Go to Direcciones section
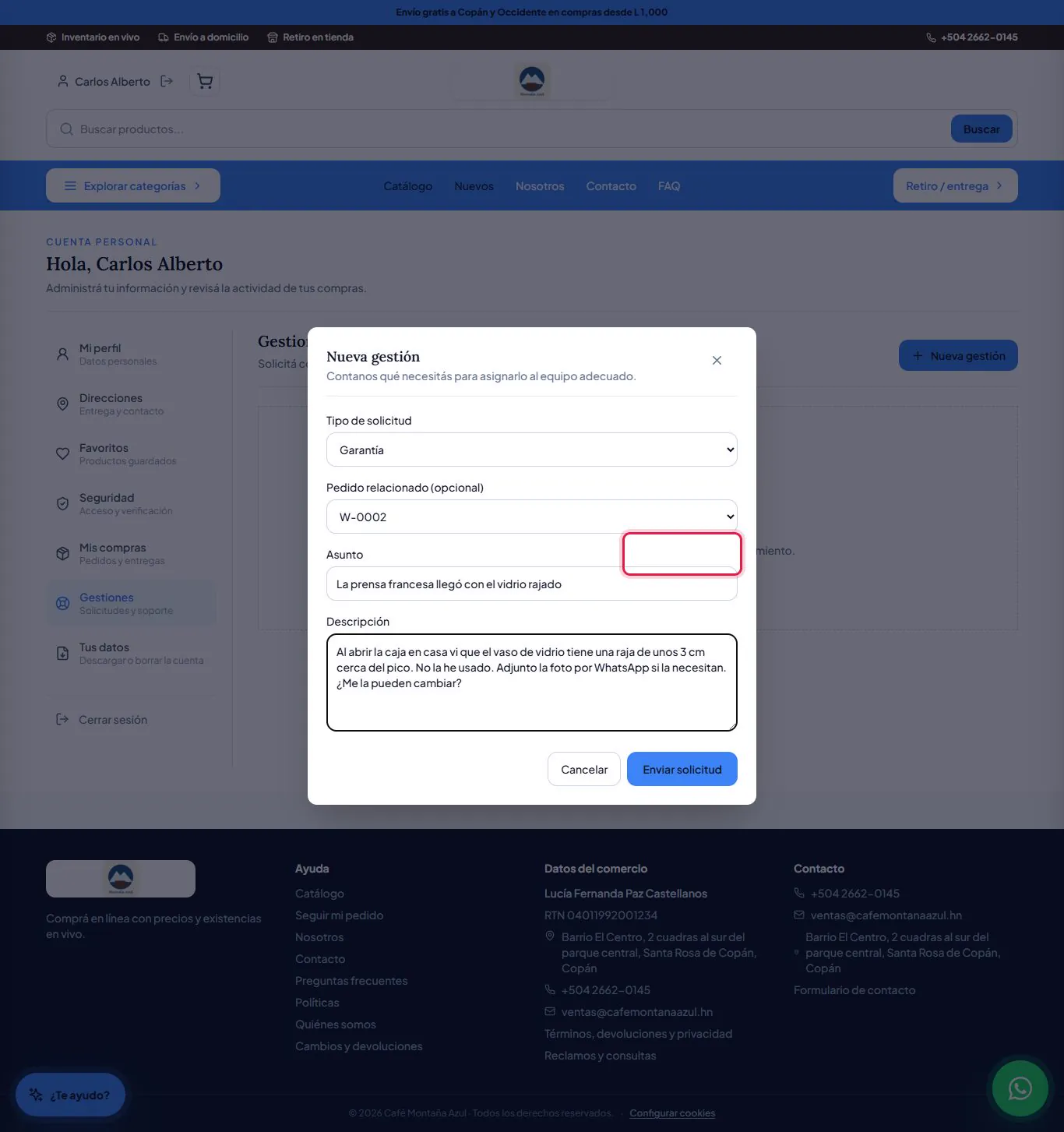Image resolution: width=1064 pixels, height=1132 pixels. [x=131, y=404]
